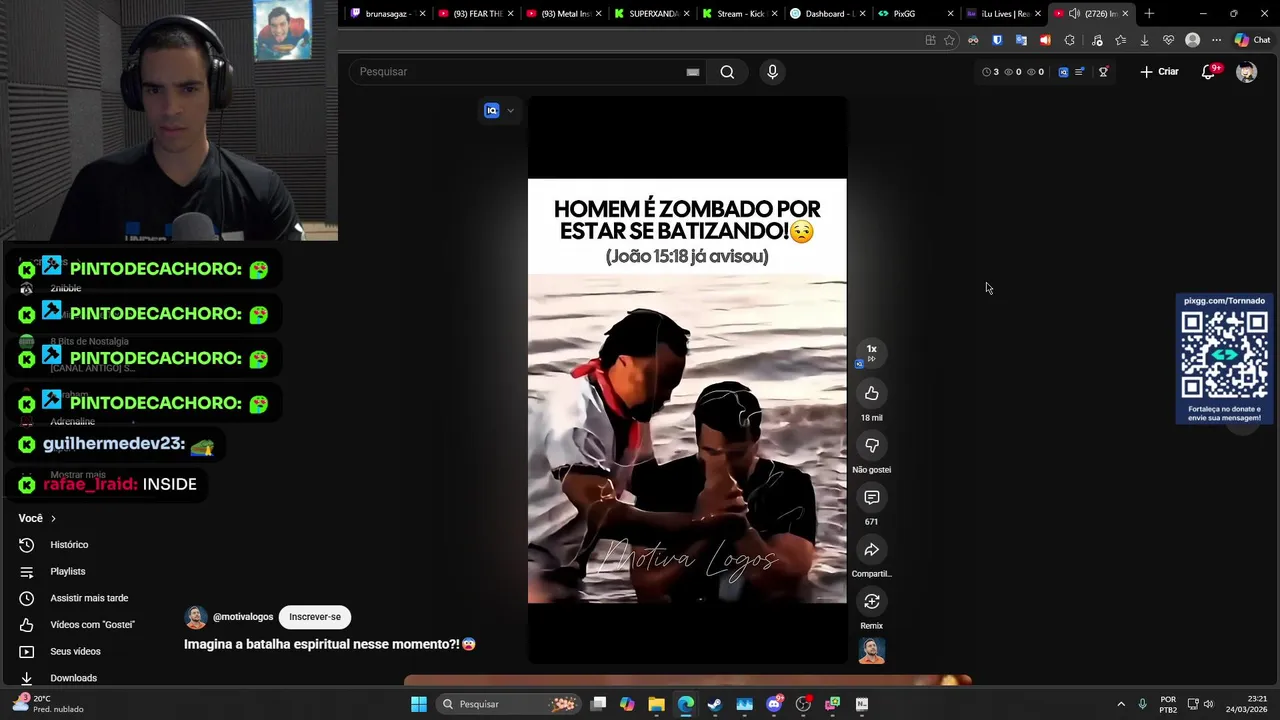Image resolution: width=1280 pixels, height=720 pixels.
Task: Click the vidIQ stats counter showing 3
Action: [991, 72]
